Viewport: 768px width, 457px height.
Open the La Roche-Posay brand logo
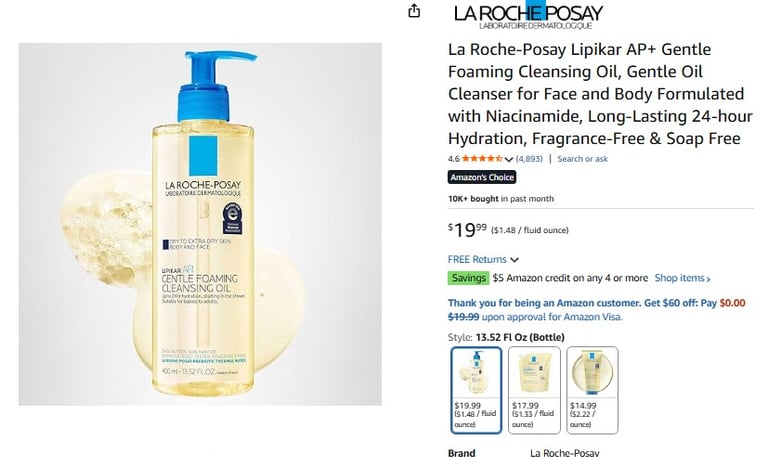pyautogui.click(x=528, y=15)
